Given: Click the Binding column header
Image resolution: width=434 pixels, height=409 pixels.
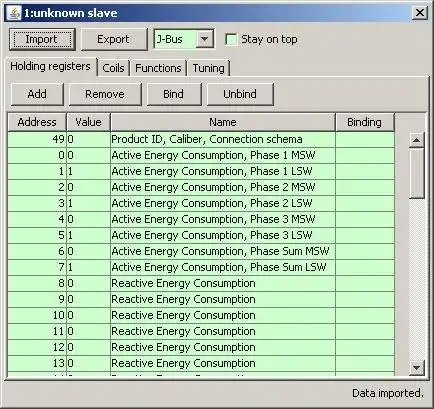Looking at the screenshot, I should 364,122.
